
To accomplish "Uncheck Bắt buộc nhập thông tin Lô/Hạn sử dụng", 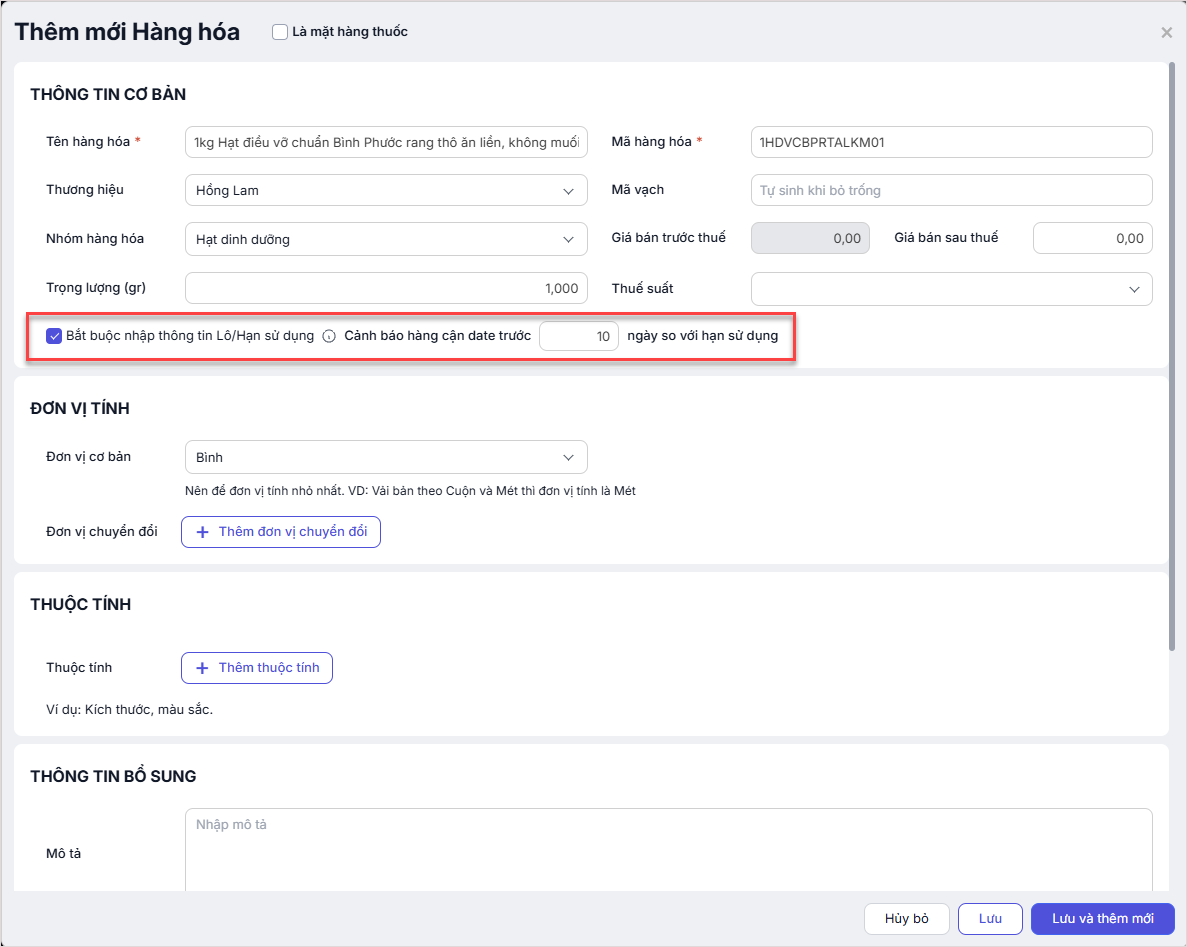I will pos(55,336).
